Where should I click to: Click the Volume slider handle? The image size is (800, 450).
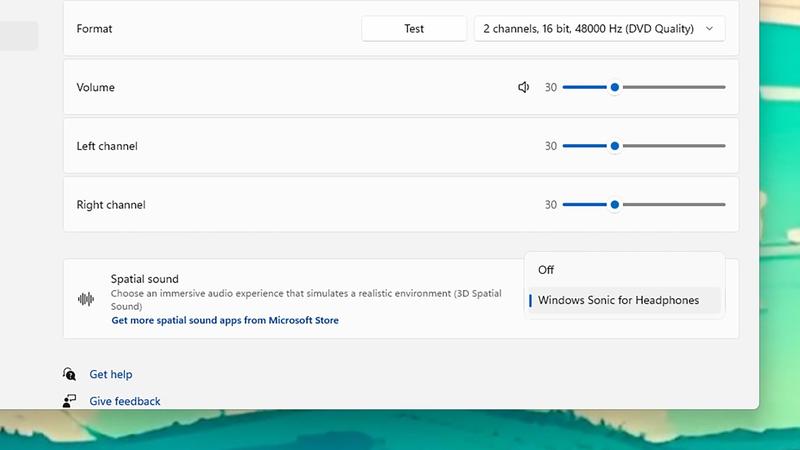tap(615, 88)
